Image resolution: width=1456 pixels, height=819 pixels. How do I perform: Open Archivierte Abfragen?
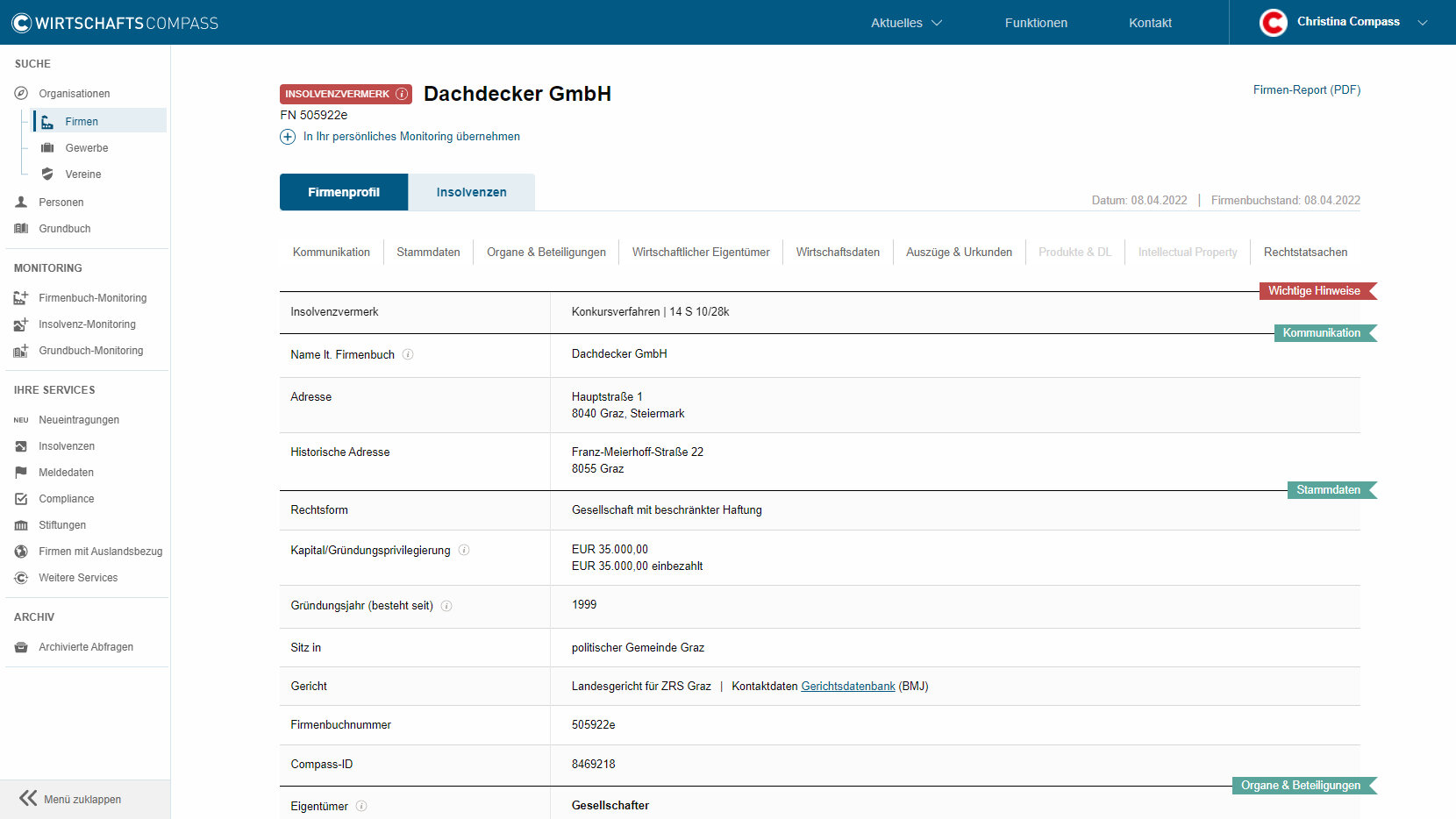coord(86,647)
